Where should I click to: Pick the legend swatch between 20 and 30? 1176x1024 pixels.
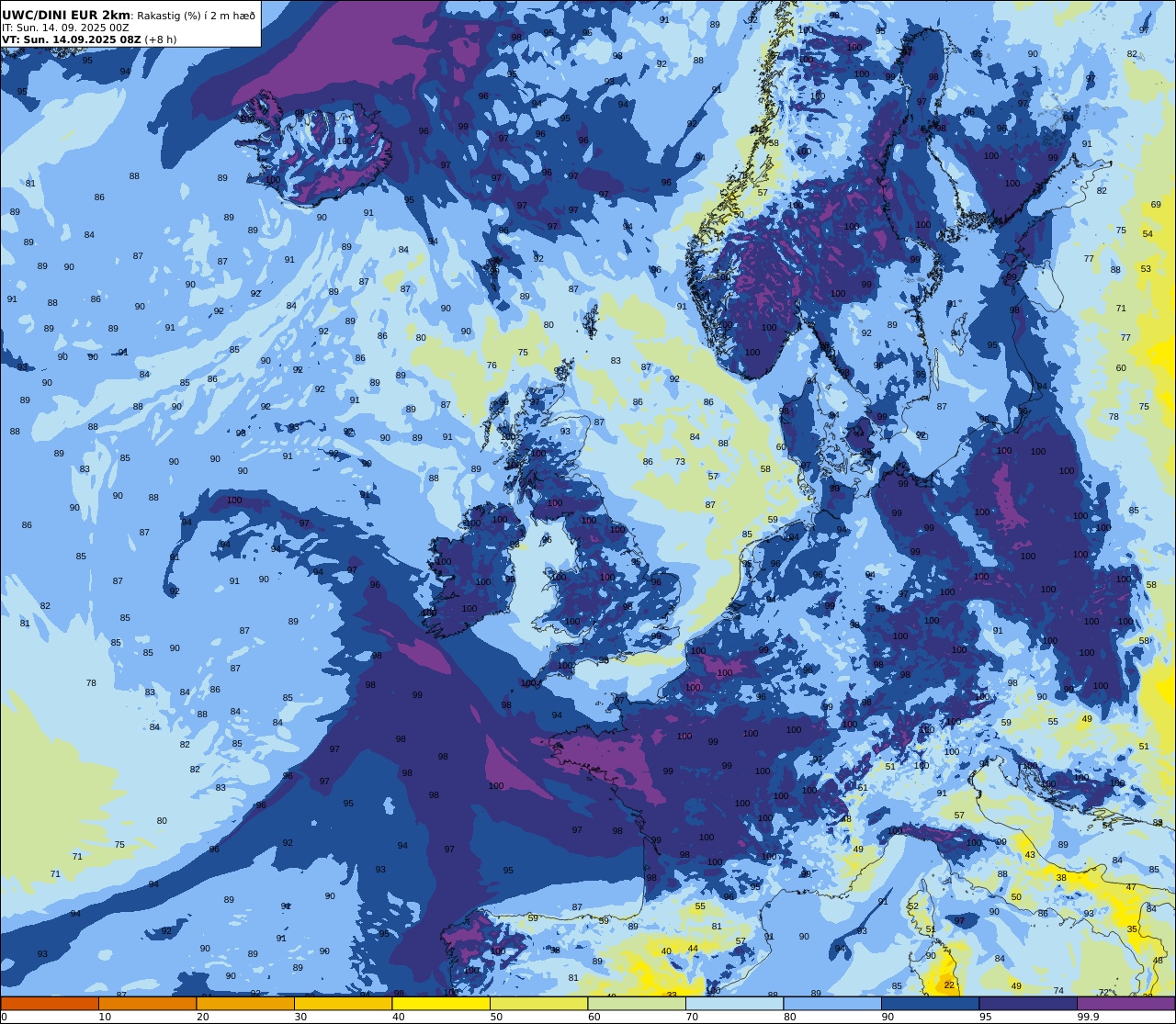coord(245,1003)
